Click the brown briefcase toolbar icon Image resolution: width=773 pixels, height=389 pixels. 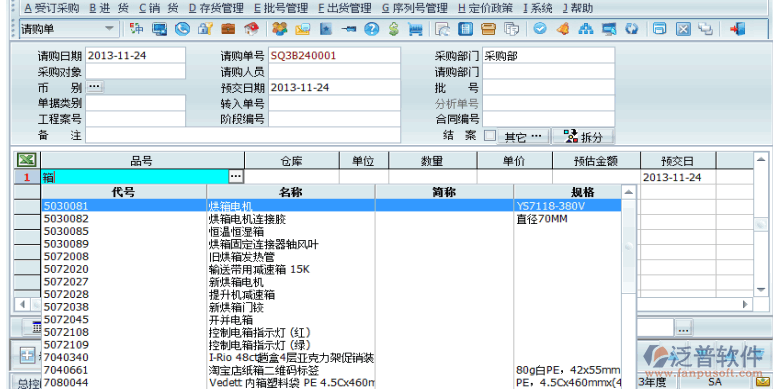[228, 29]
